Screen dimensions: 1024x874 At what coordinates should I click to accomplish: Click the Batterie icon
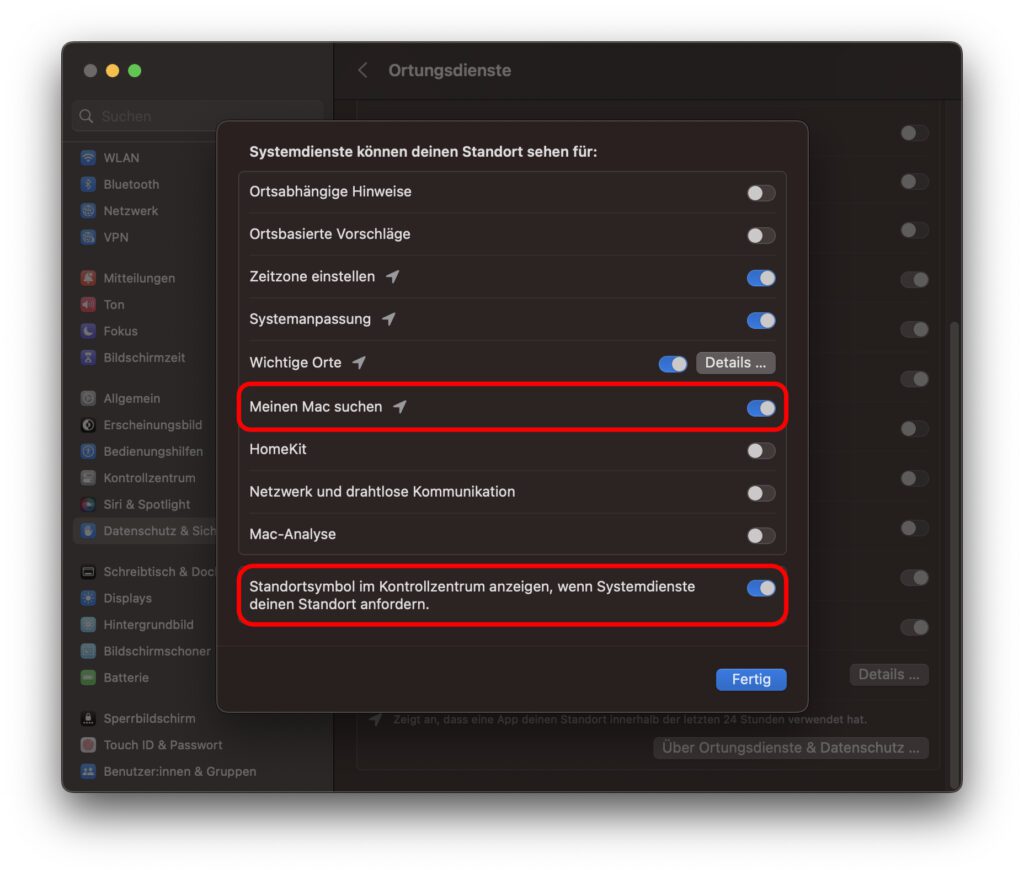point(88,677)
